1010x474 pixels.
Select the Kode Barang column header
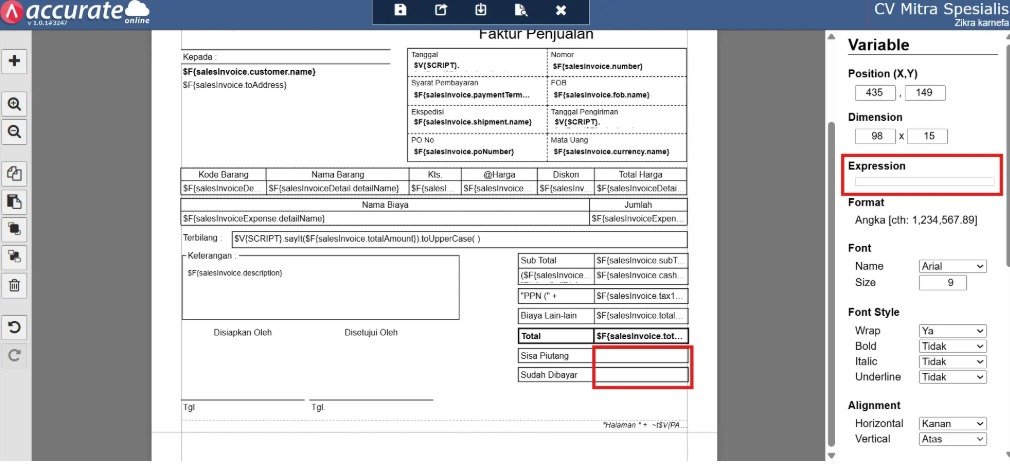223,175
